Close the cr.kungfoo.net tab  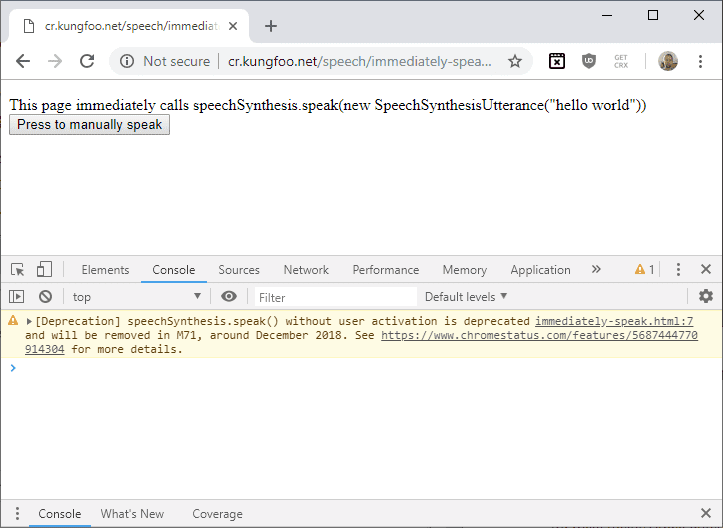[233, 26]
